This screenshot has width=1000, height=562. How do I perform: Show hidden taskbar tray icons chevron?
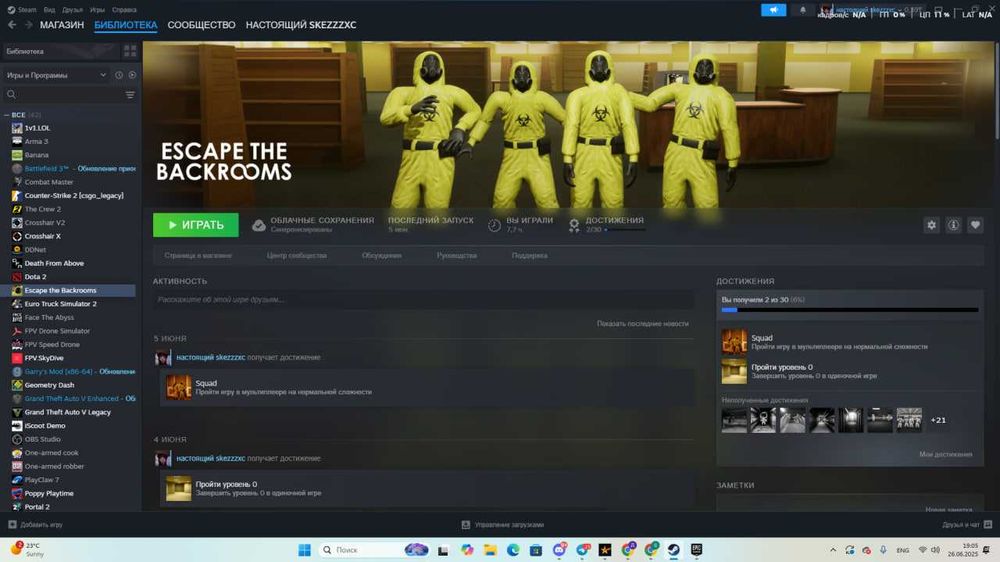(x=833, y=550)
